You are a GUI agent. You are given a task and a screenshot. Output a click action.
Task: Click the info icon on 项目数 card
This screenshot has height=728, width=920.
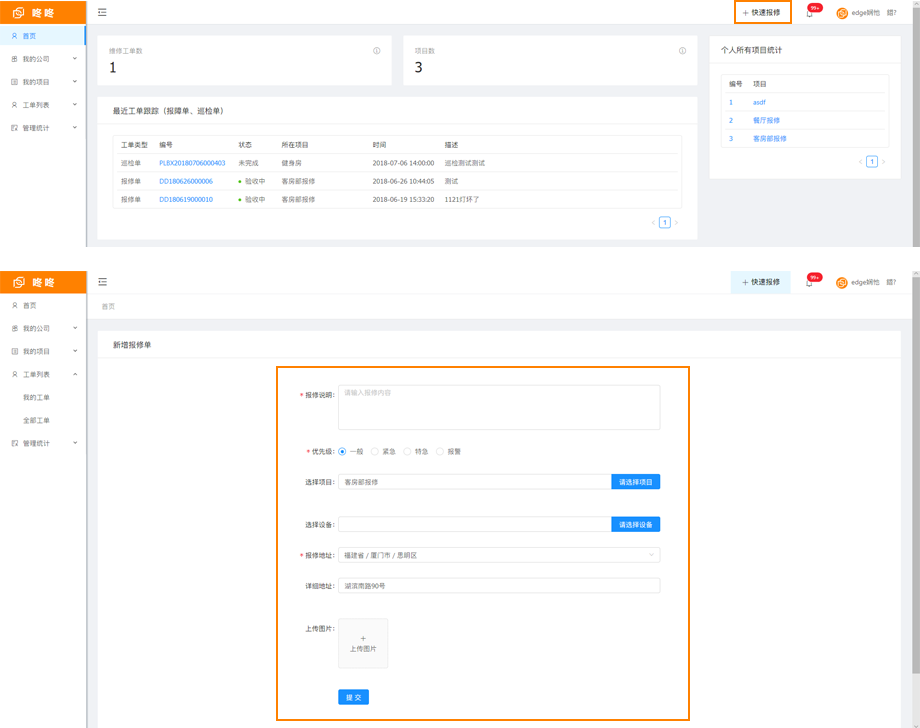(x=683, y=51)
